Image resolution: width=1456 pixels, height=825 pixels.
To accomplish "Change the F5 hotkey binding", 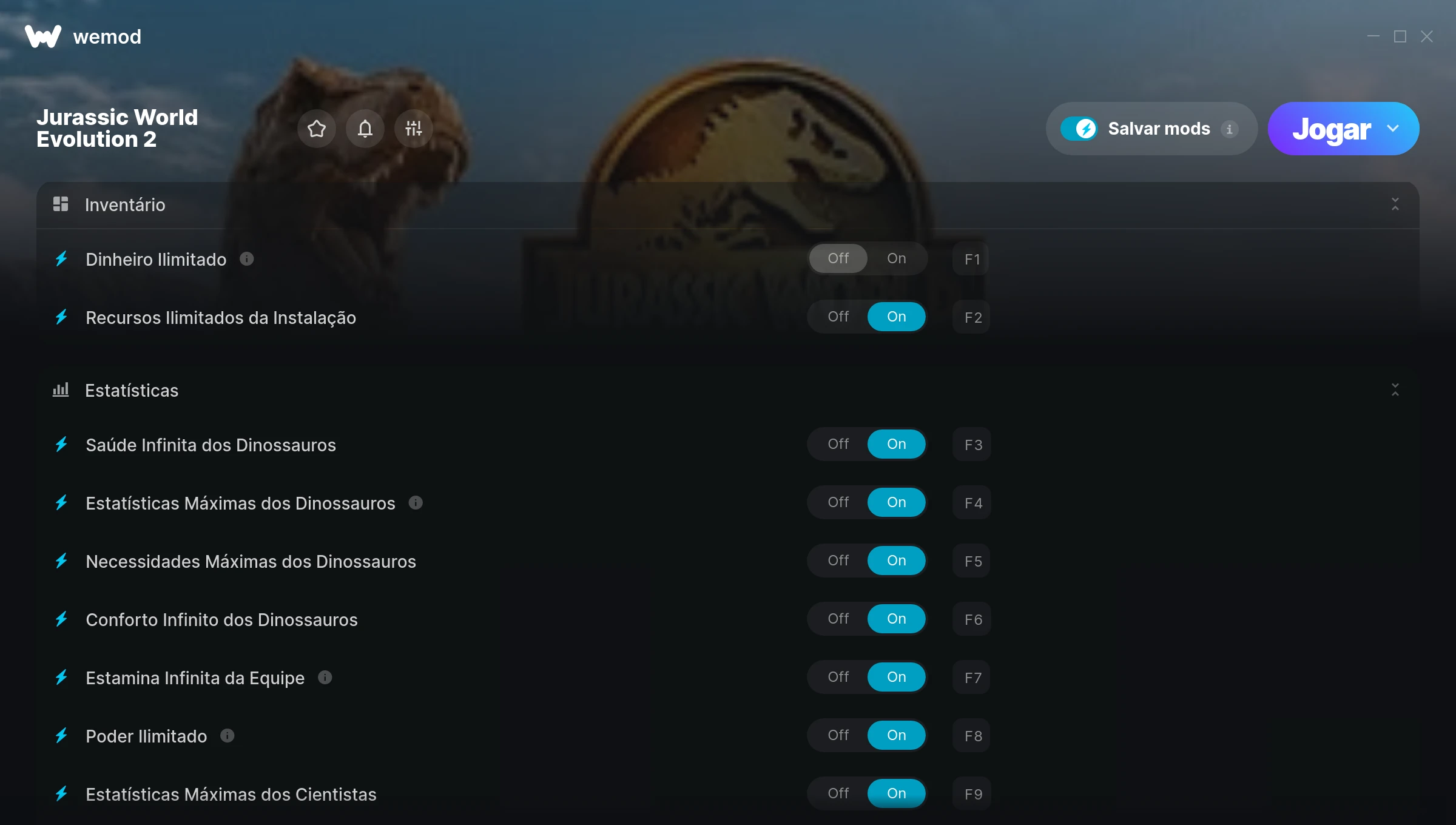I will (x=972, y=561).
